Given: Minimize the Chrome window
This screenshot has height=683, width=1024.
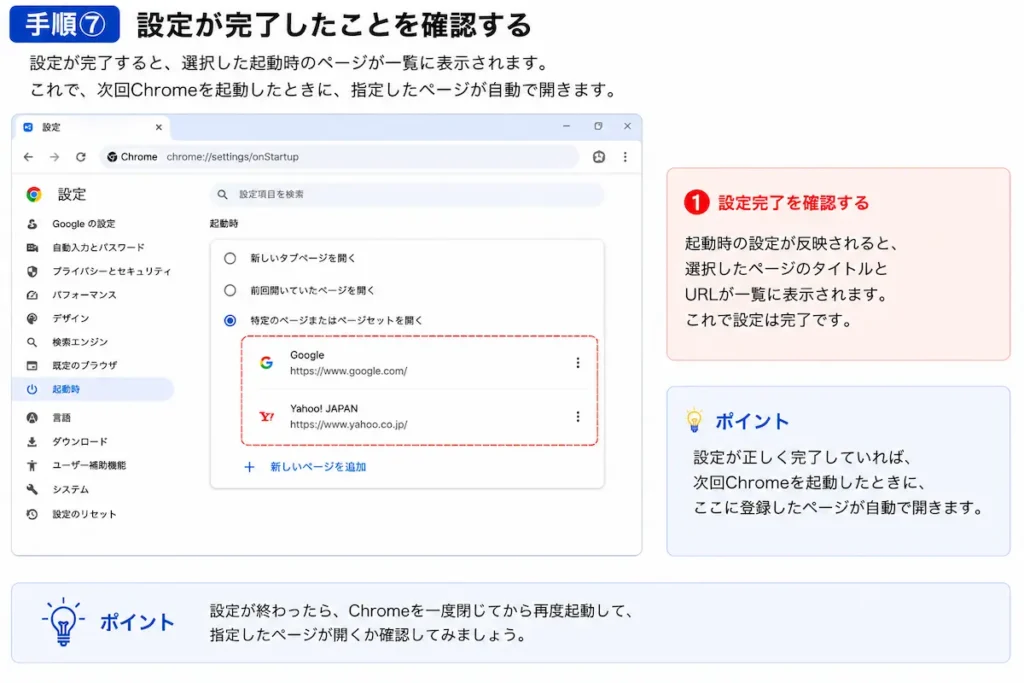Looking at the screenshot, I should 566,126.
